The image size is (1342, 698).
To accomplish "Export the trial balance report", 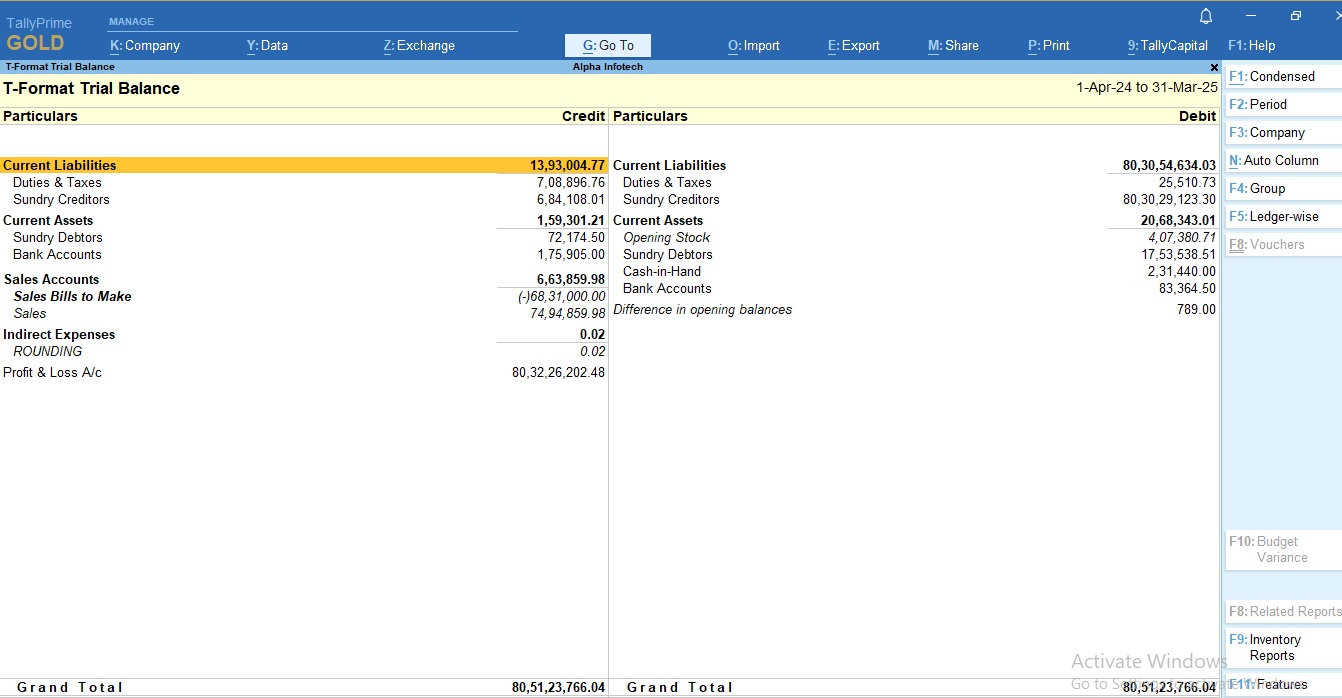I will [852, 45].
